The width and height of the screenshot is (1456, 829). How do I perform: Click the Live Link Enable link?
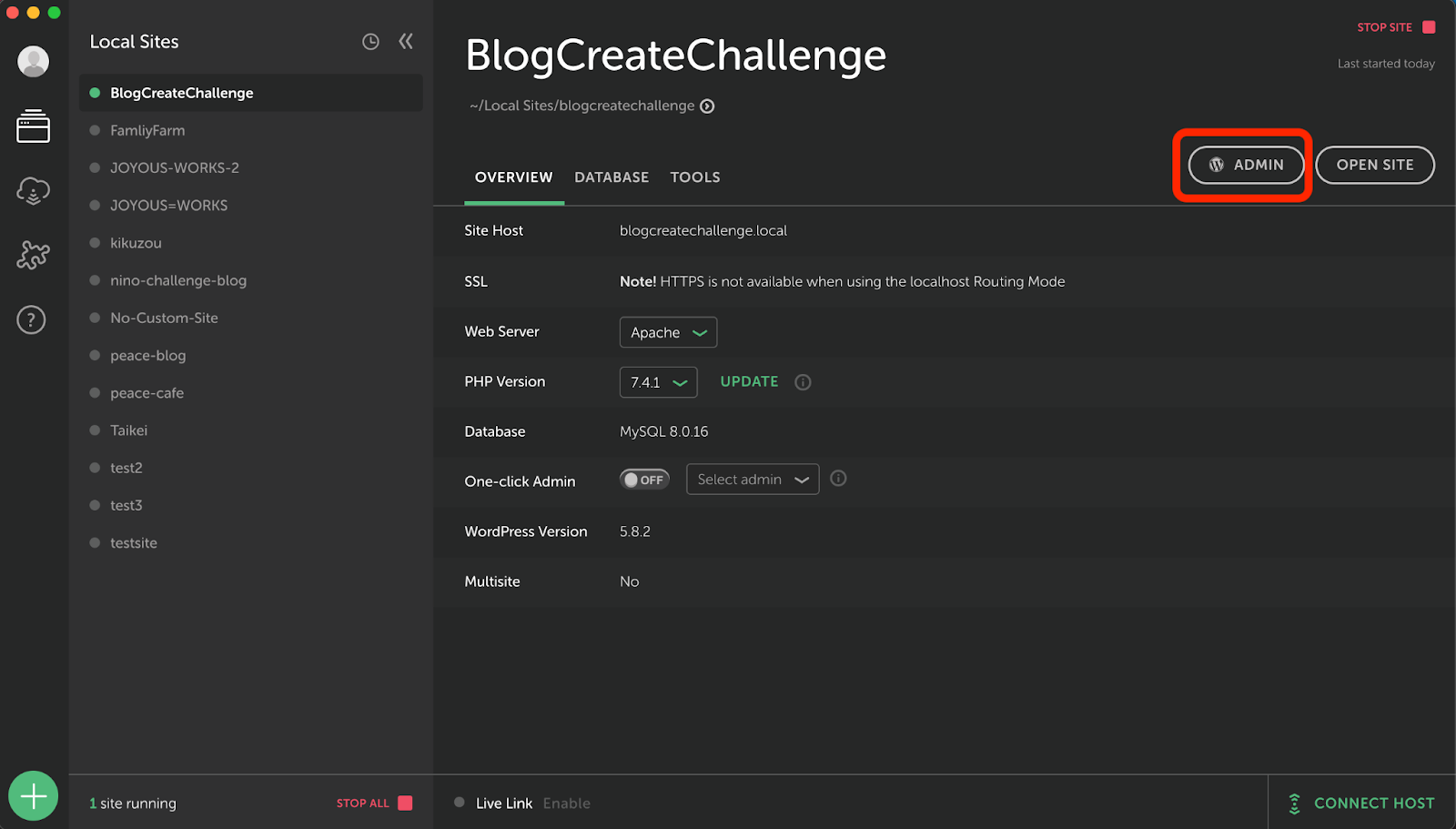coord(567,804)
